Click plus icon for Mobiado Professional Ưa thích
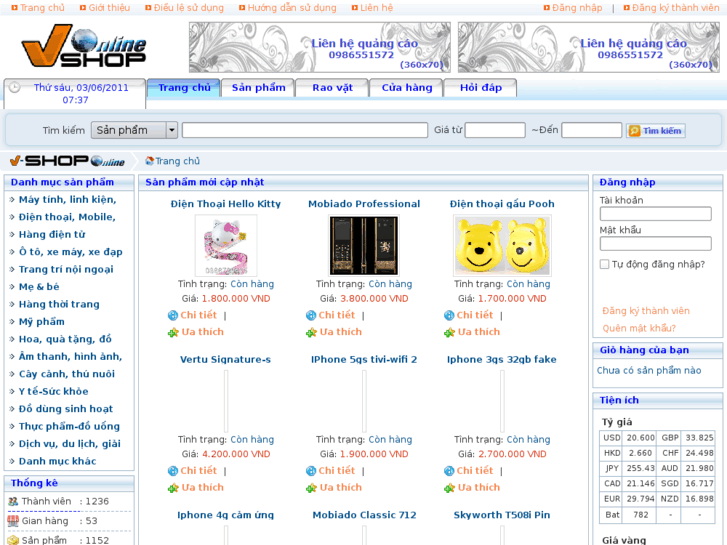Screen dimensions: 727x545 pos(311,333)
